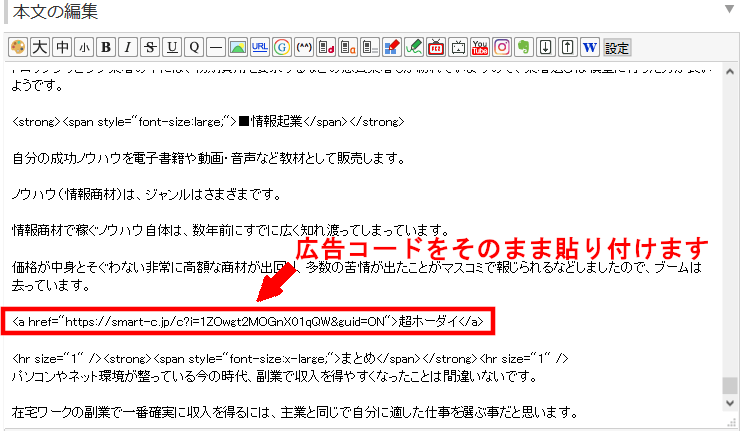The width and height of the screenshot is (742, 431).
Task: Toggle bold formatting (B)
Action: (106, 47)
